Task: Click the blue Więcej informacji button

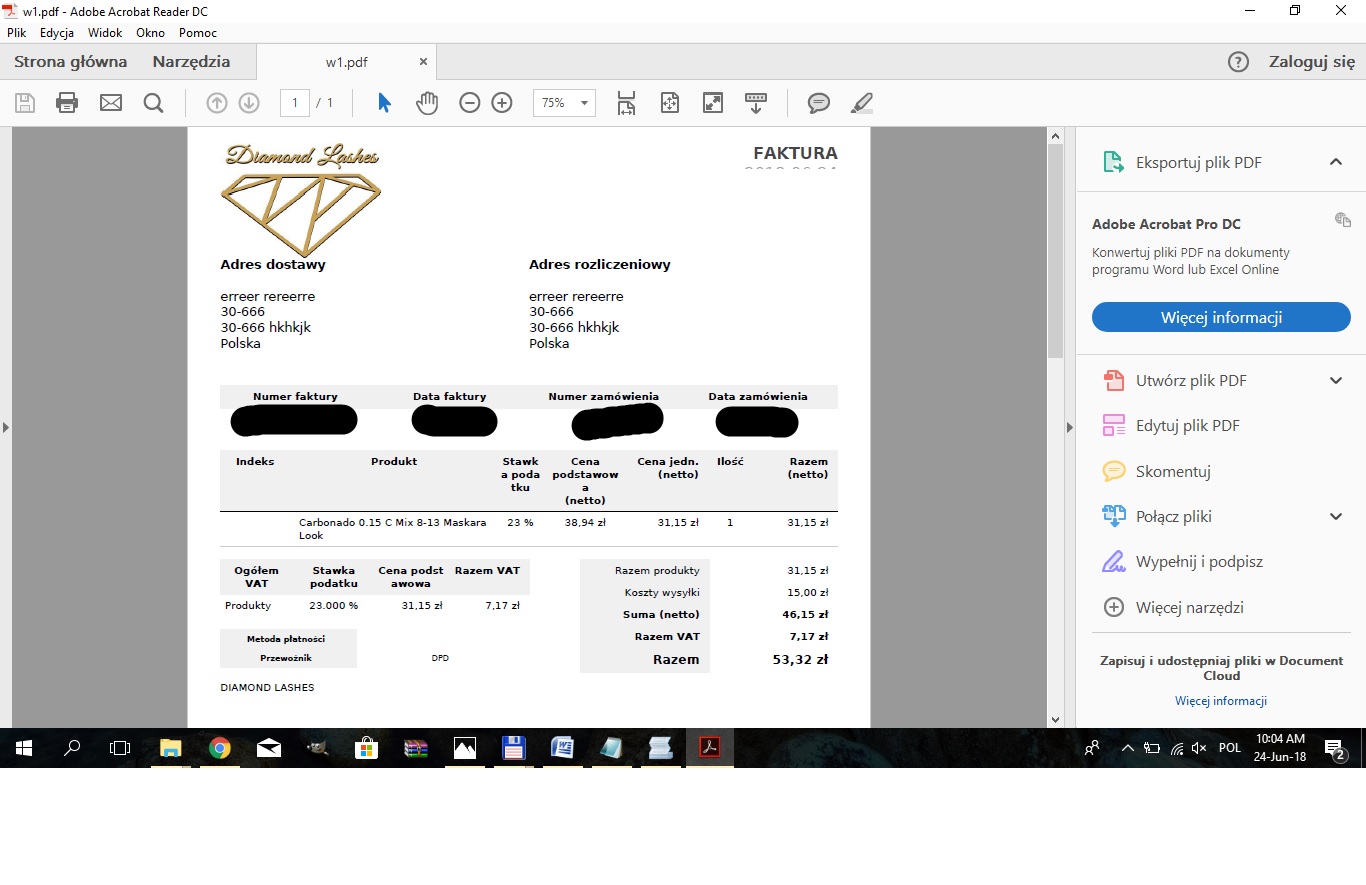Action: 1221,317
